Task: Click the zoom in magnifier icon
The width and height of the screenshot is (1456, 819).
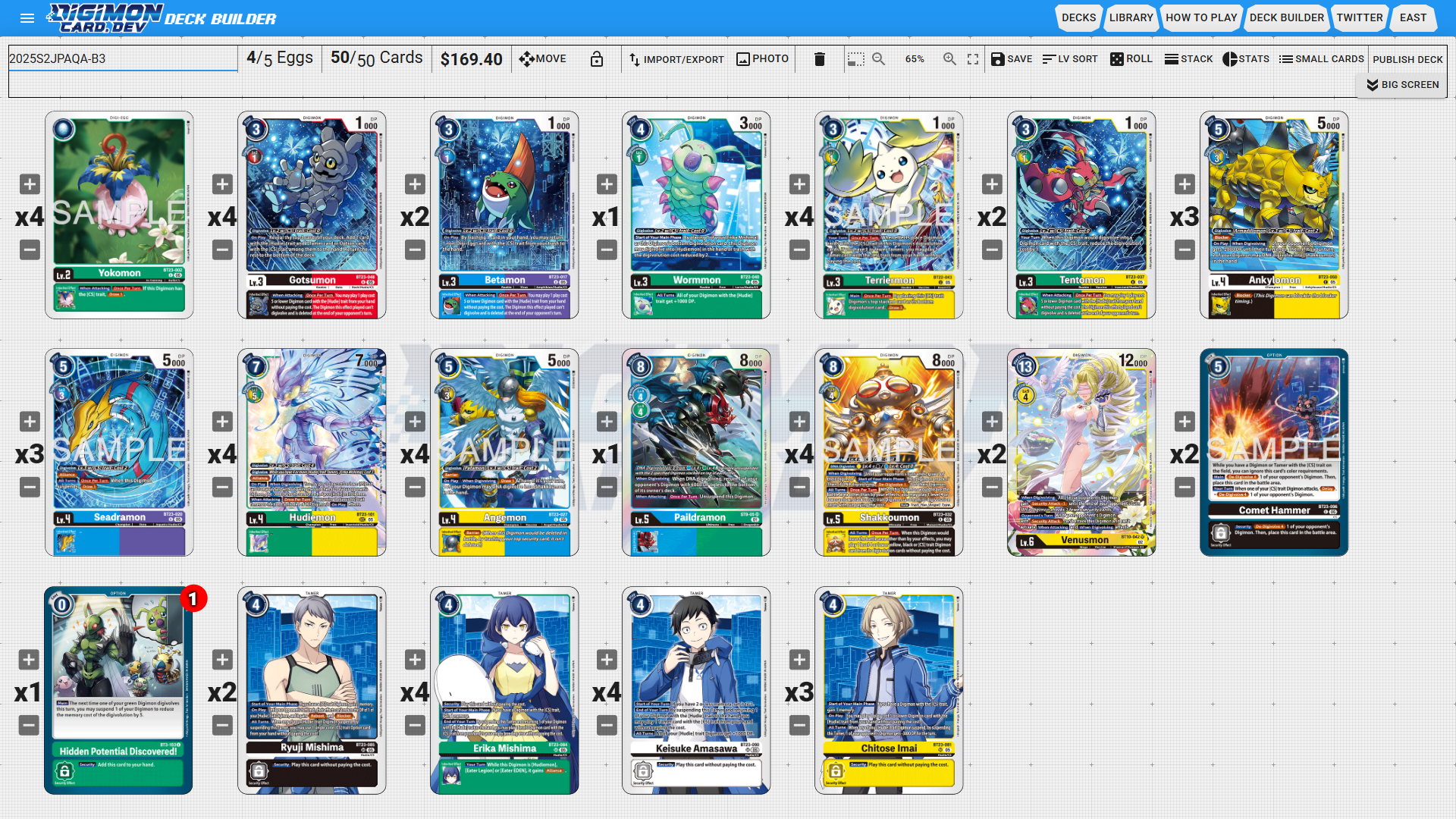Action: tap(949, 59)
